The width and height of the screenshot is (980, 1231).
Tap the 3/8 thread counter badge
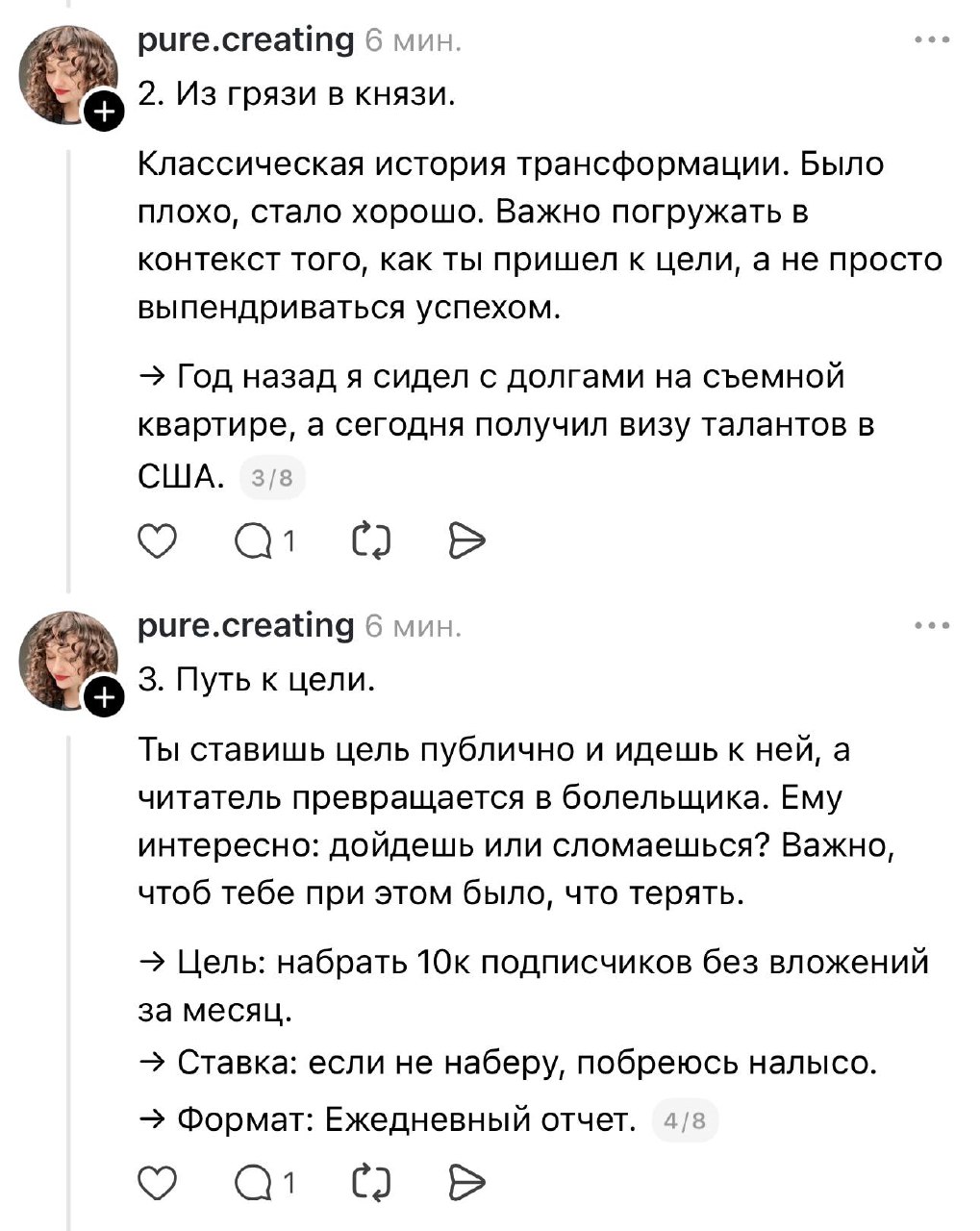tap(271, 478)
